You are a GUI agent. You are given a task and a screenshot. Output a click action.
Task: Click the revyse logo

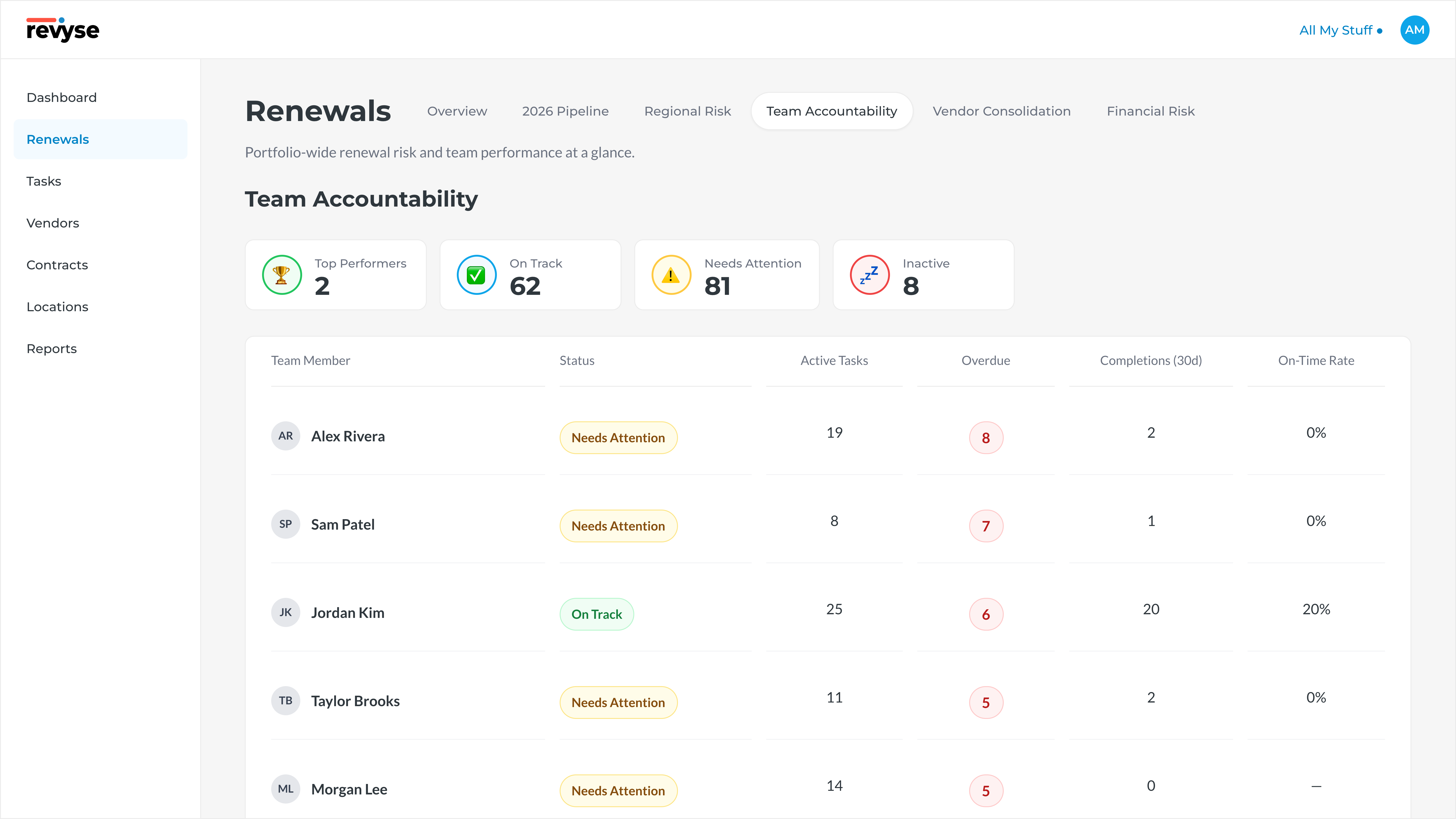coord(63,30)
